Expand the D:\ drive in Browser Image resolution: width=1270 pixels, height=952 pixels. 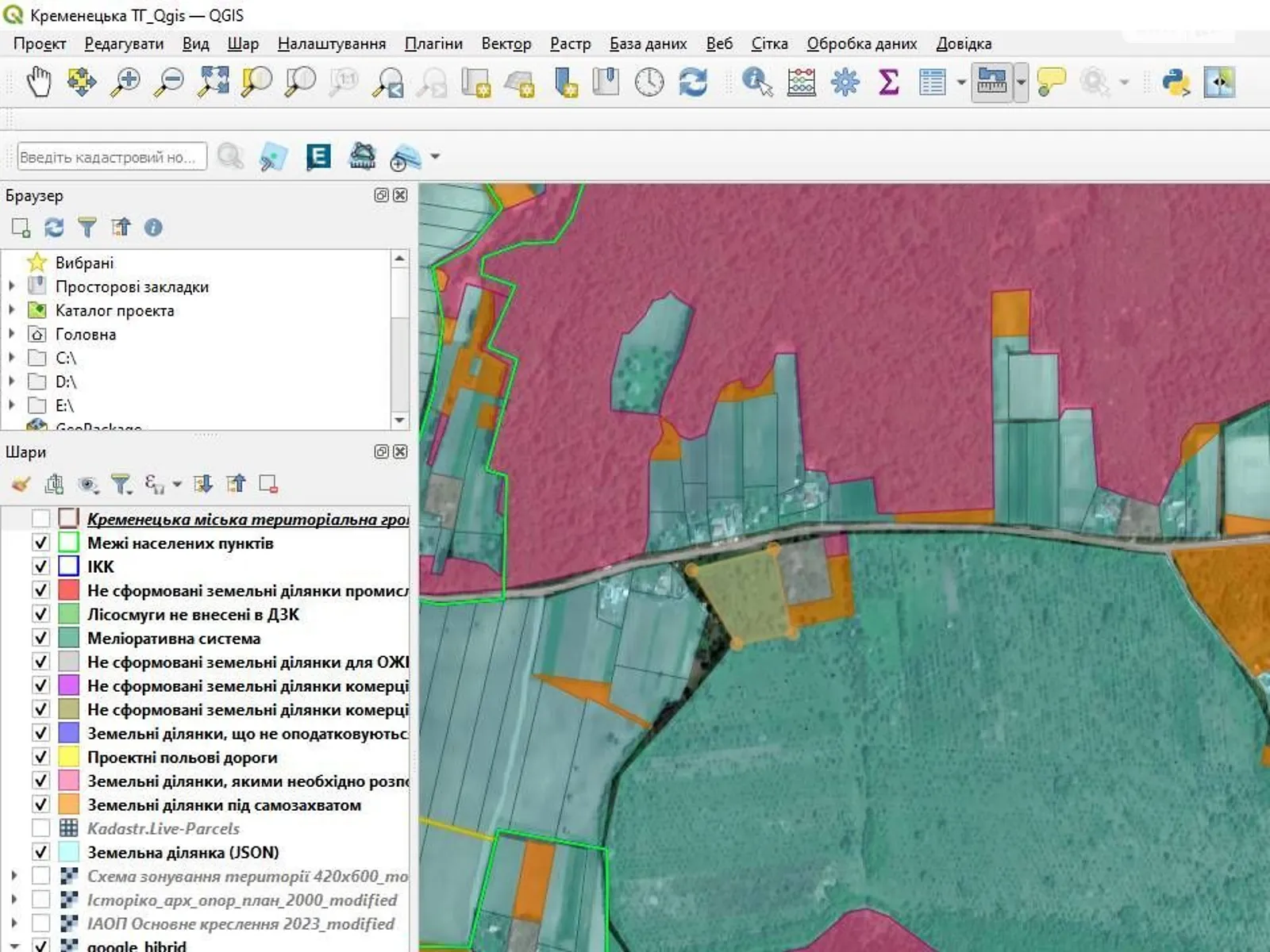click(x=12, y=382)
